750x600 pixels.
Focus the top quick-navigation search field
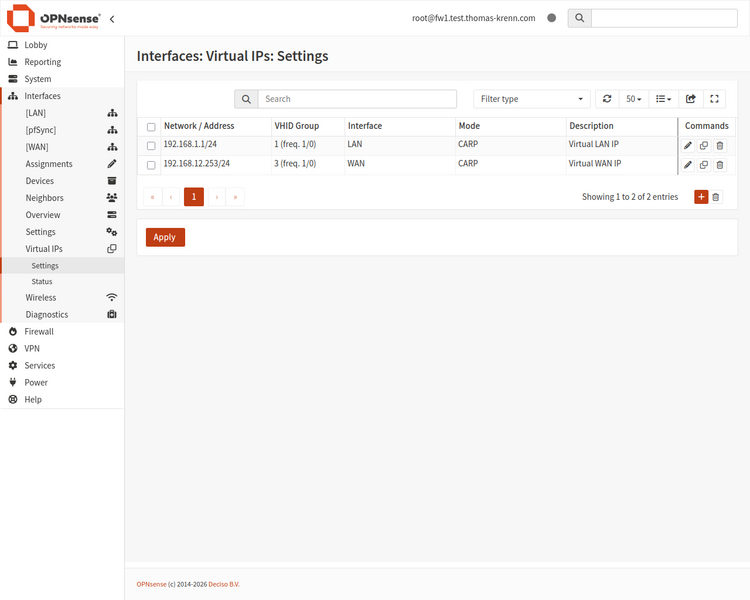[664, 18]
